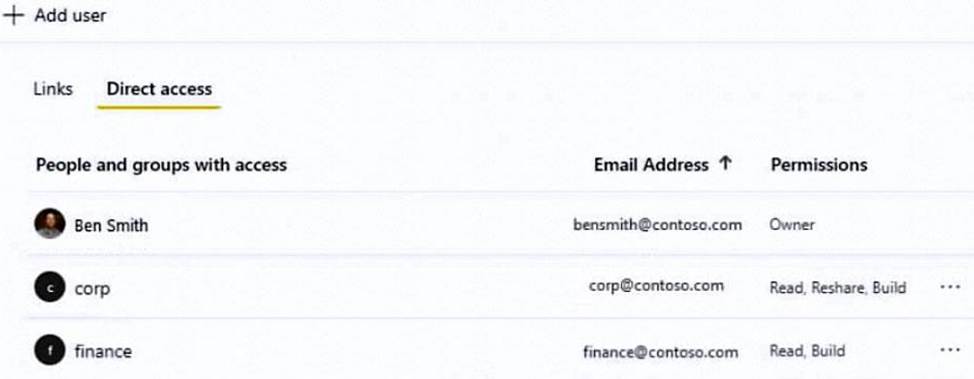
Task: Open the more options ellipsis for corp
Action: (950, 287)
